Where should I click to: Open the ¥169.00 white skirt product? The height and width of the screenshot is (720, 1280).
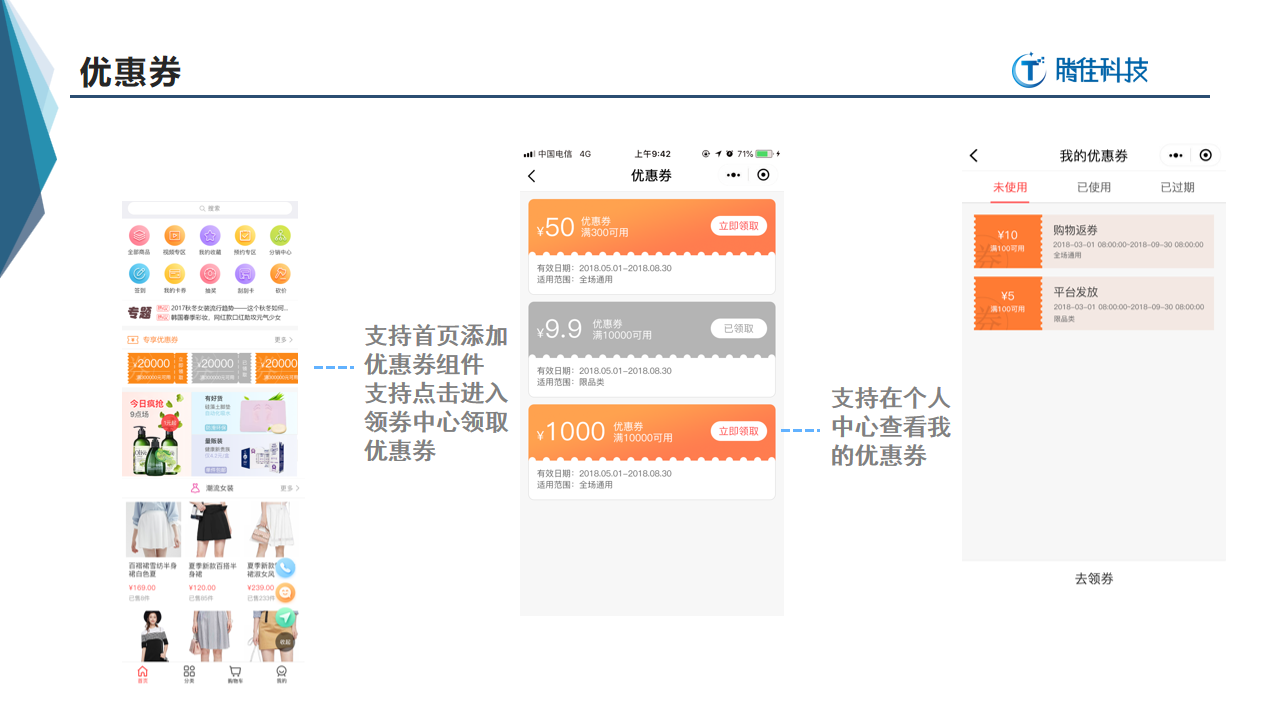click(154, 551)
